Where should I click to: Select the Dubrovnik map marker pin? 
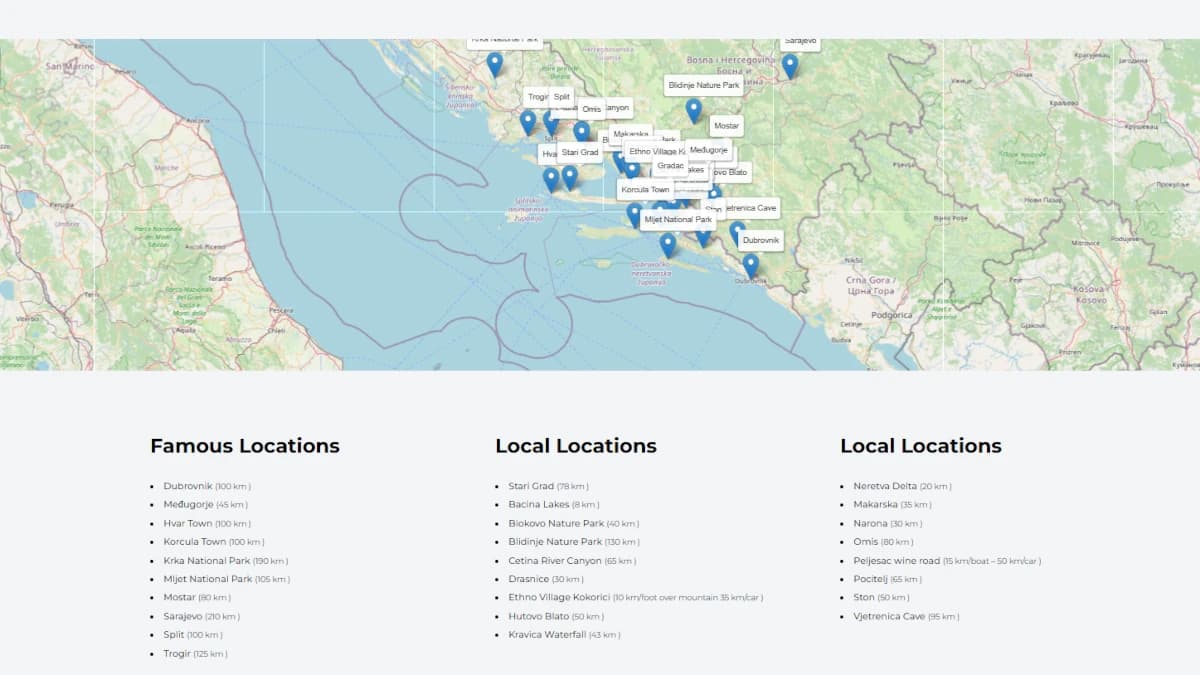point(750,266)
